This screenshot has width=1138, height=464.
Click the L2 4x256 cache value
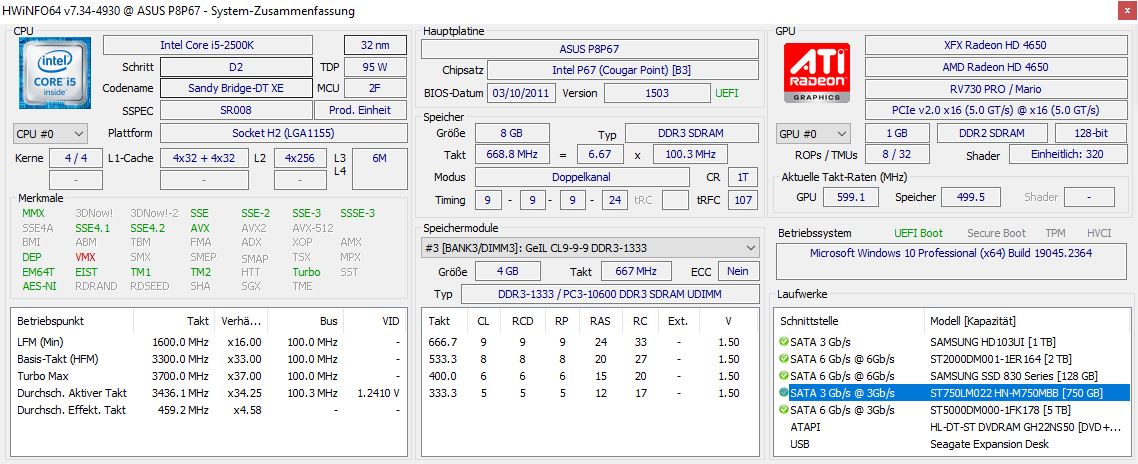click(300, 158)
